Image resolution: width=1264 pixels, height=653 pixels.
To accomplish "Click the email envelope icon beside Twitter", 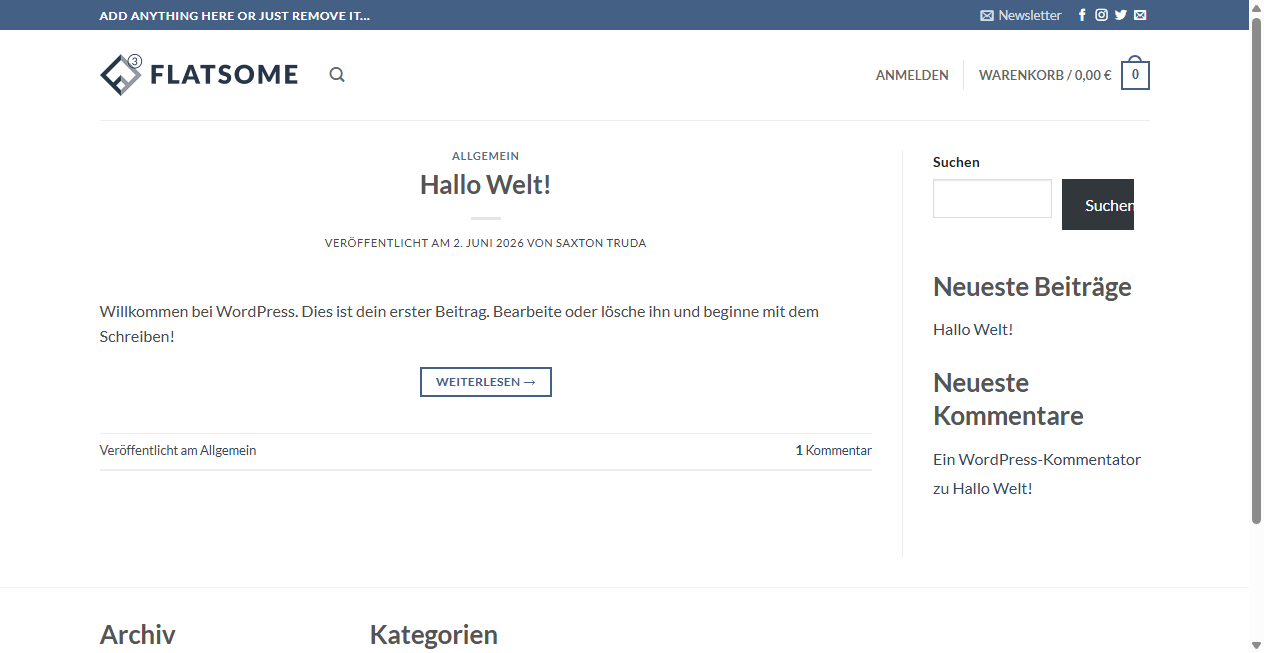I will [x=1140, y=15].
